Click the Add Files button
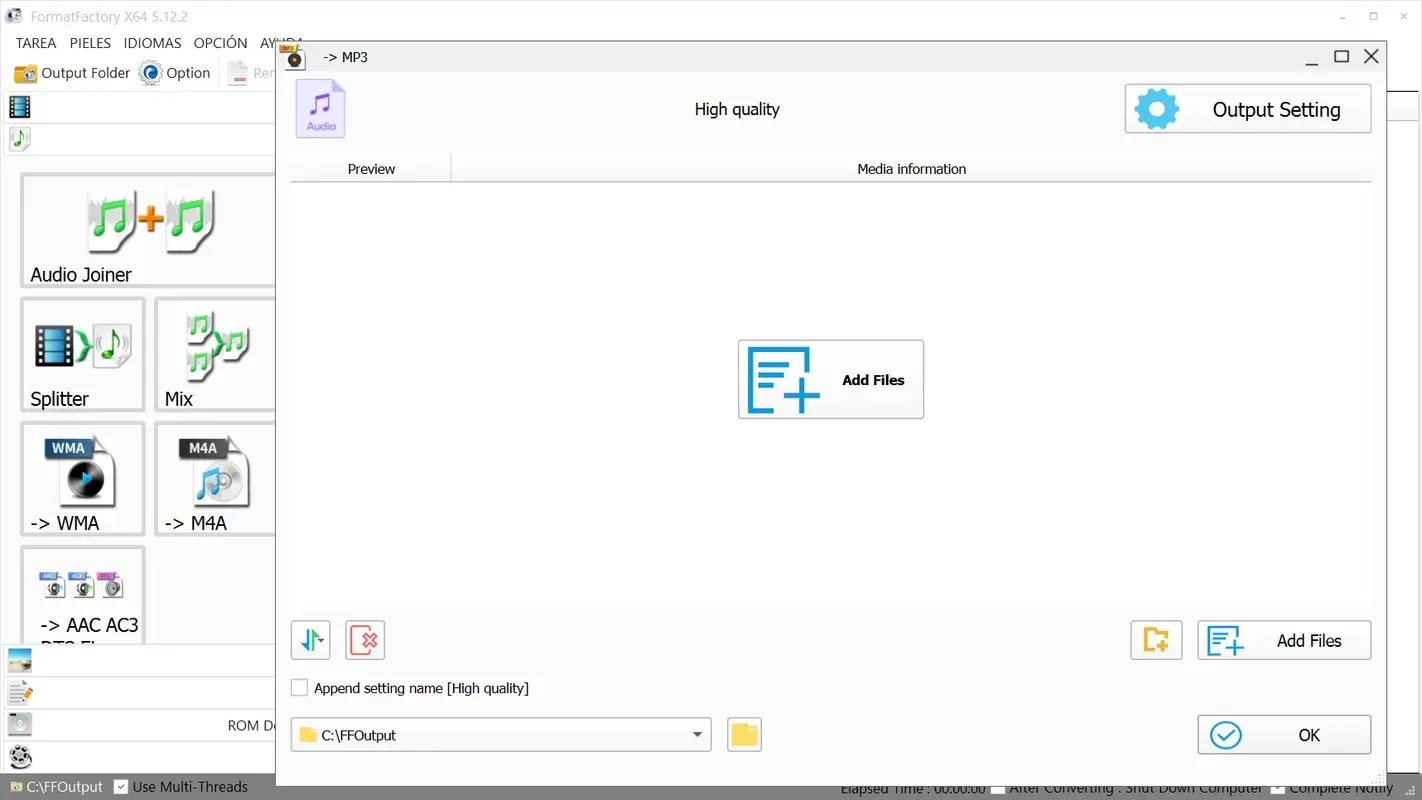The width and height of the screenshot is (1422, 800). (830, 379)
